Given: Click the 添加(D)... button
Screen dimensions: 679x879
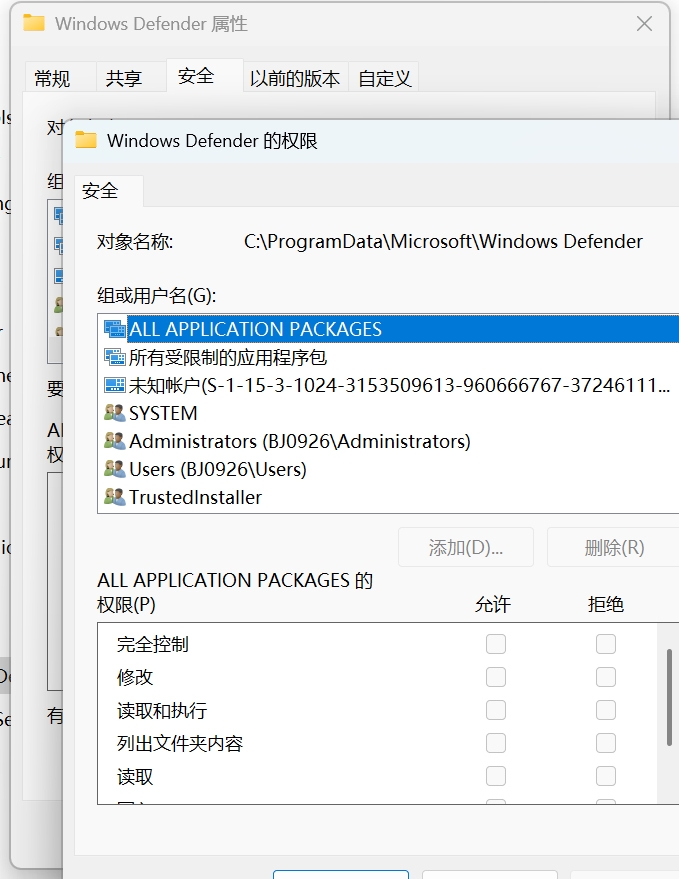Looking at the screenshot, I should click(465, 547).
